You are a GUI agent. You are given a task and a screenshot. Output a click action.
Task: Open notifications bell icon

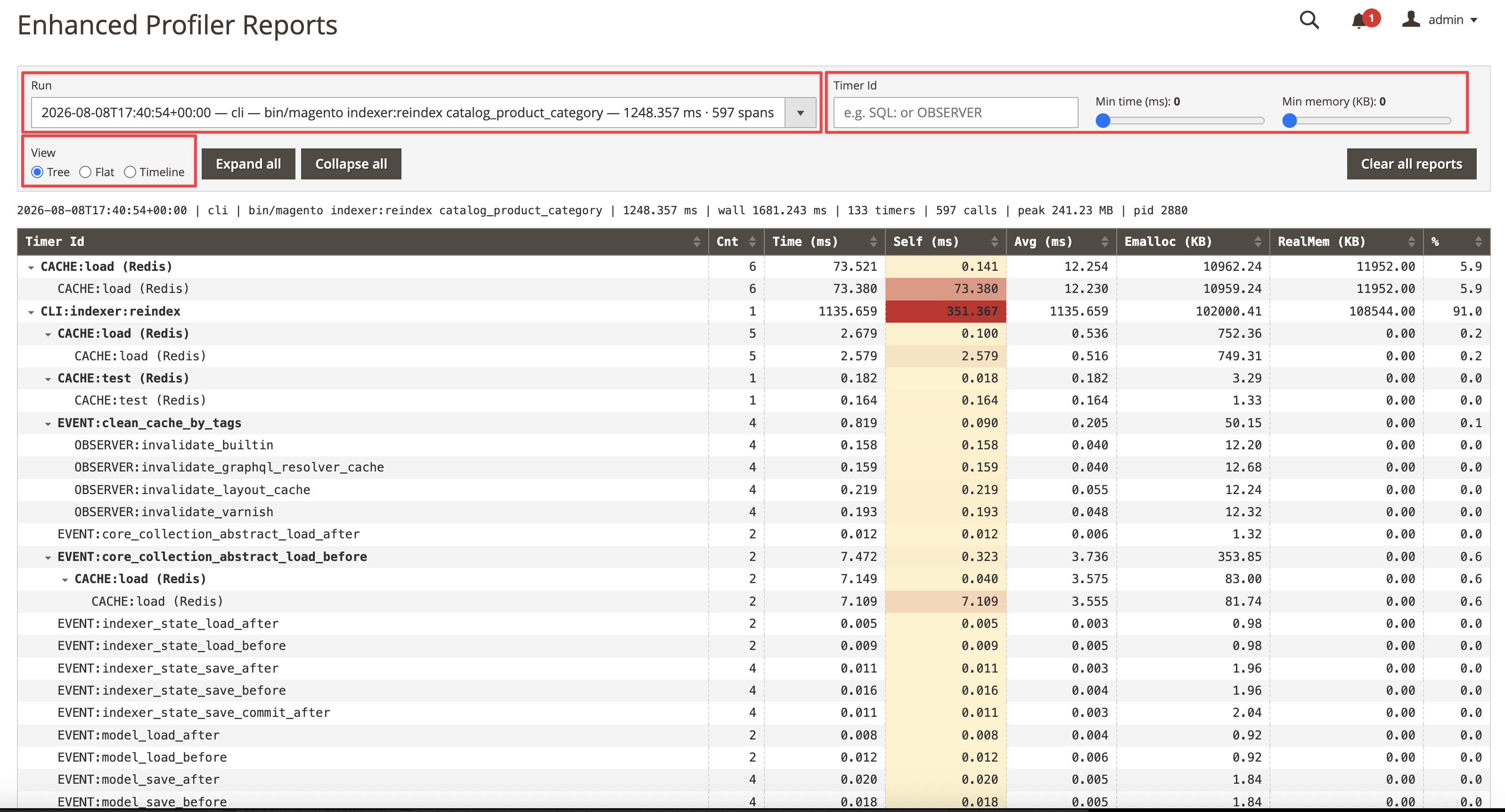1359,21
